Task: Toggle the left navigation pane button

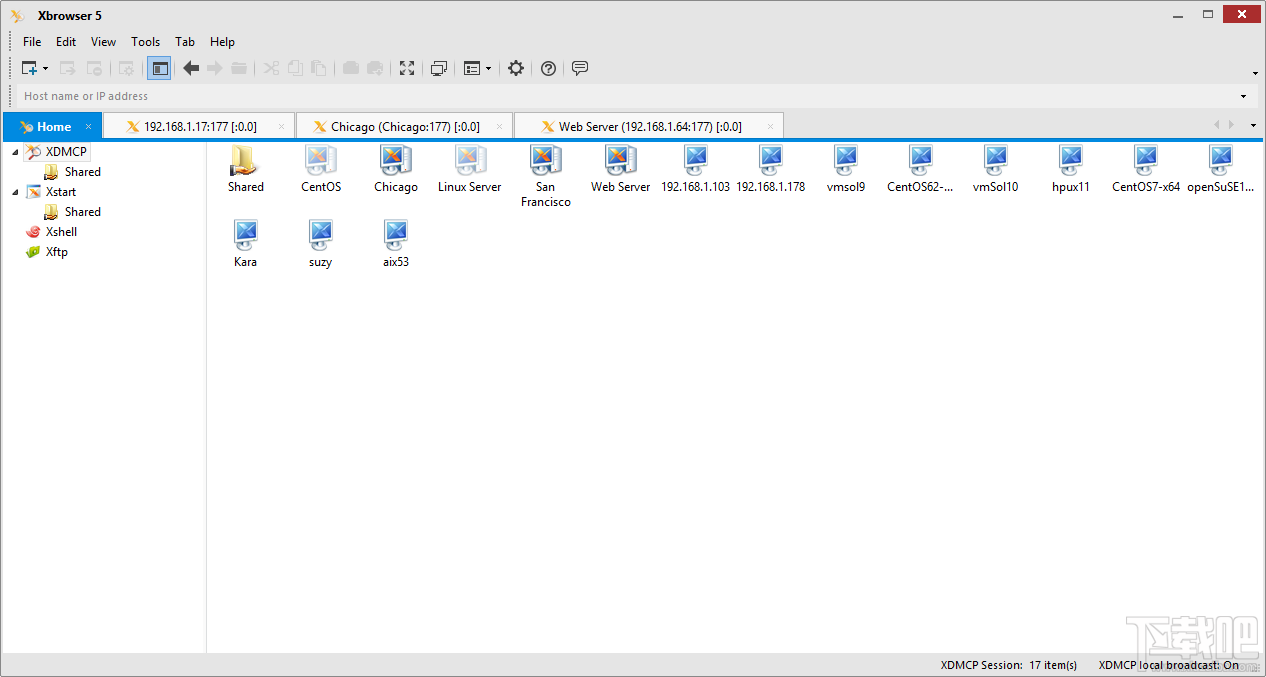Action: pyautogui.click(x=159, y=68)
